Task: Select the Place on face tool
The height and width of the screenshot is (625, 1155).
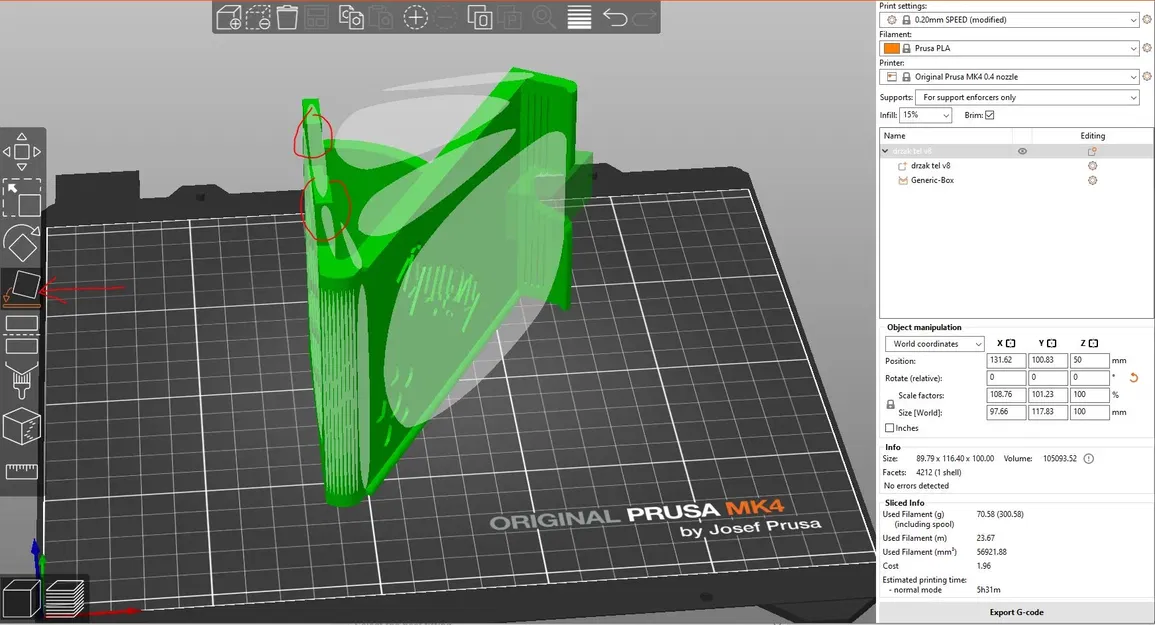Action: pos(21,288)
